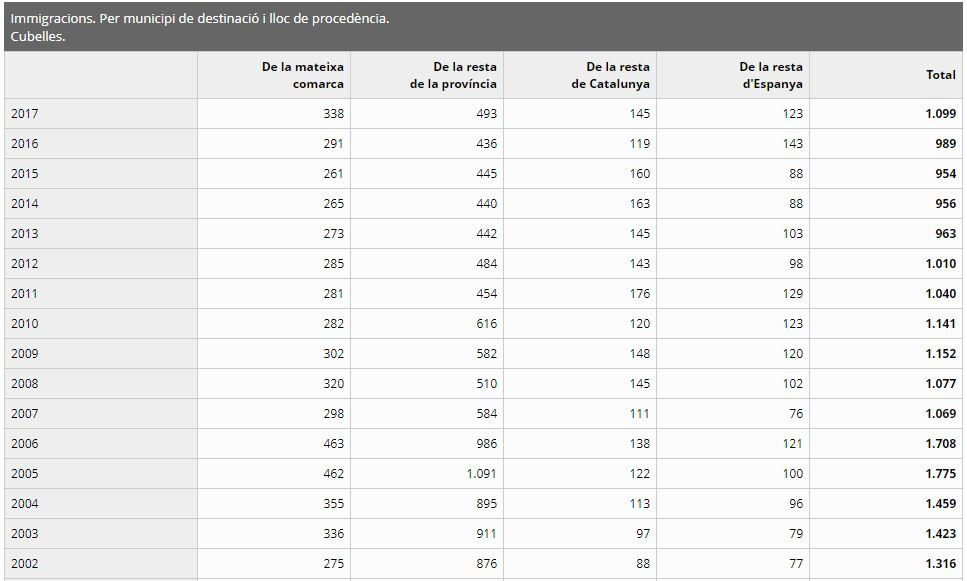Viewport: 967px width, 581px height.
Task: Select the value 338 in 2017 row
Action: [x=334, y=113]
